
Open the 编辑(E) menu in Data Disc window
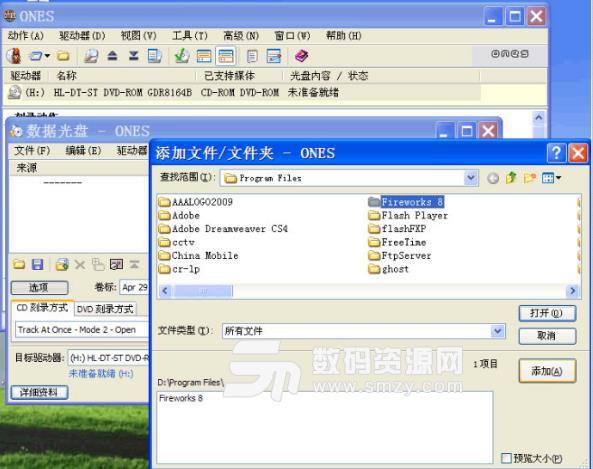pyautogui.click(x=83, y=151)
